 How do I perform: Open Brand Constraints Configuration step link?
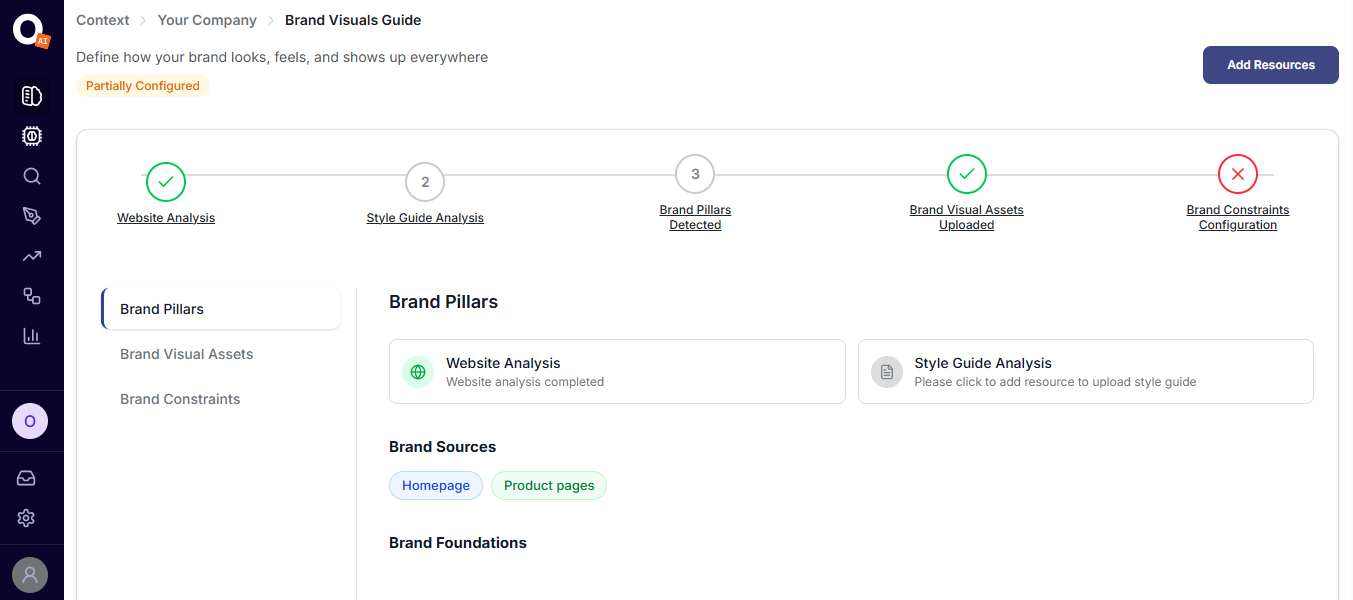click(1238, 217)
